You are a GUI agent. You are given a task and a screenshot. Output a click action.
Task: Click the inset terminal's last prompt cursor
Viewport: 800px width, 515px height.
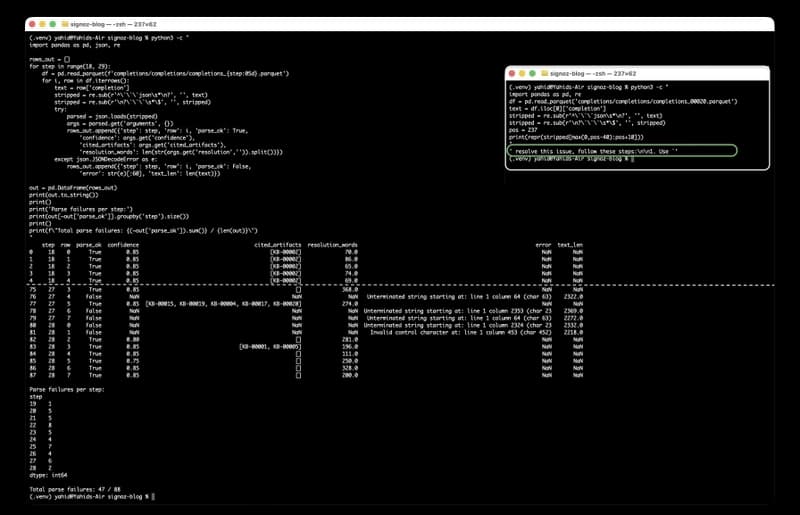(633, 159)
